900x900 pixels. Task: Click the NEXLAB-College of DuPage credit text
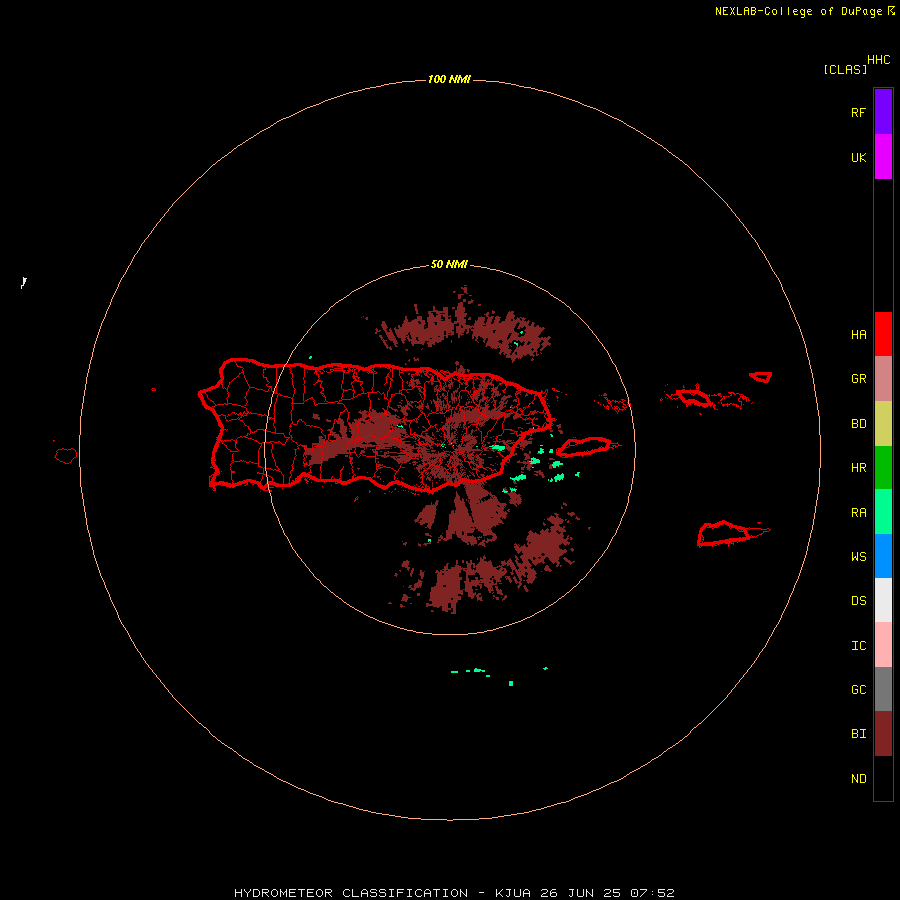click(798, 11)
